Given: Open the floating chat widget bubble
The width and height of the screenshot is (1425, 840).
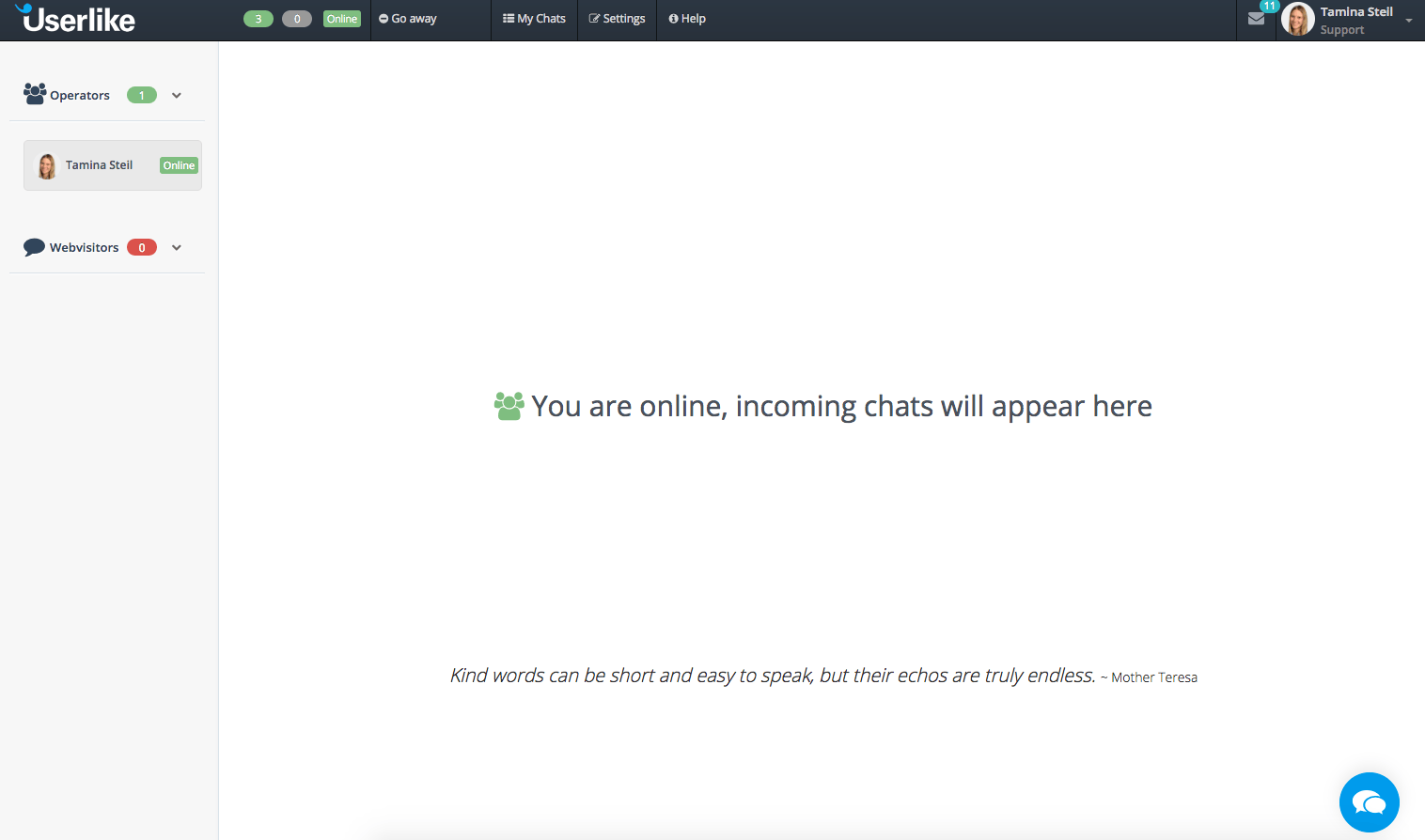Looking at the screenshot, I should 1369,801.
